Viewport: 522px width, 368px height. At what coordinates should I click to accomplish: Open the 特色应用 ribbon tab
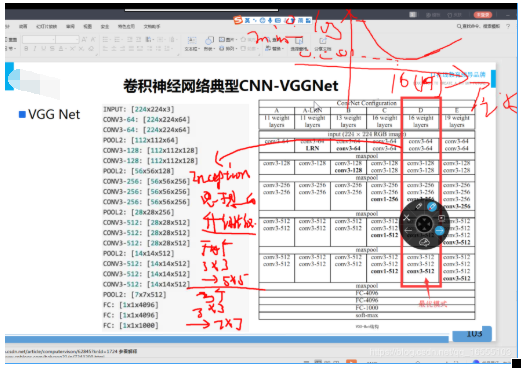click(126, 26)
